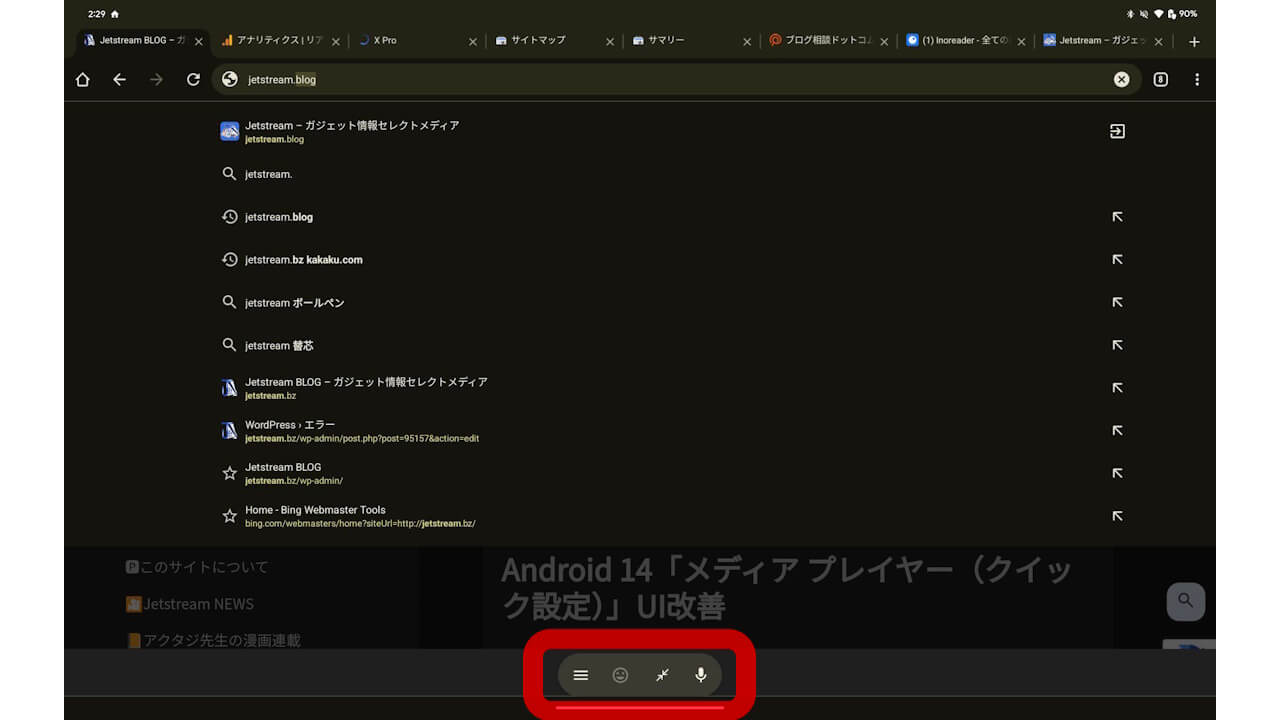The image size is (1280, 720).
Task: Close the アナリティクス tab
Action: coord(336,42)
